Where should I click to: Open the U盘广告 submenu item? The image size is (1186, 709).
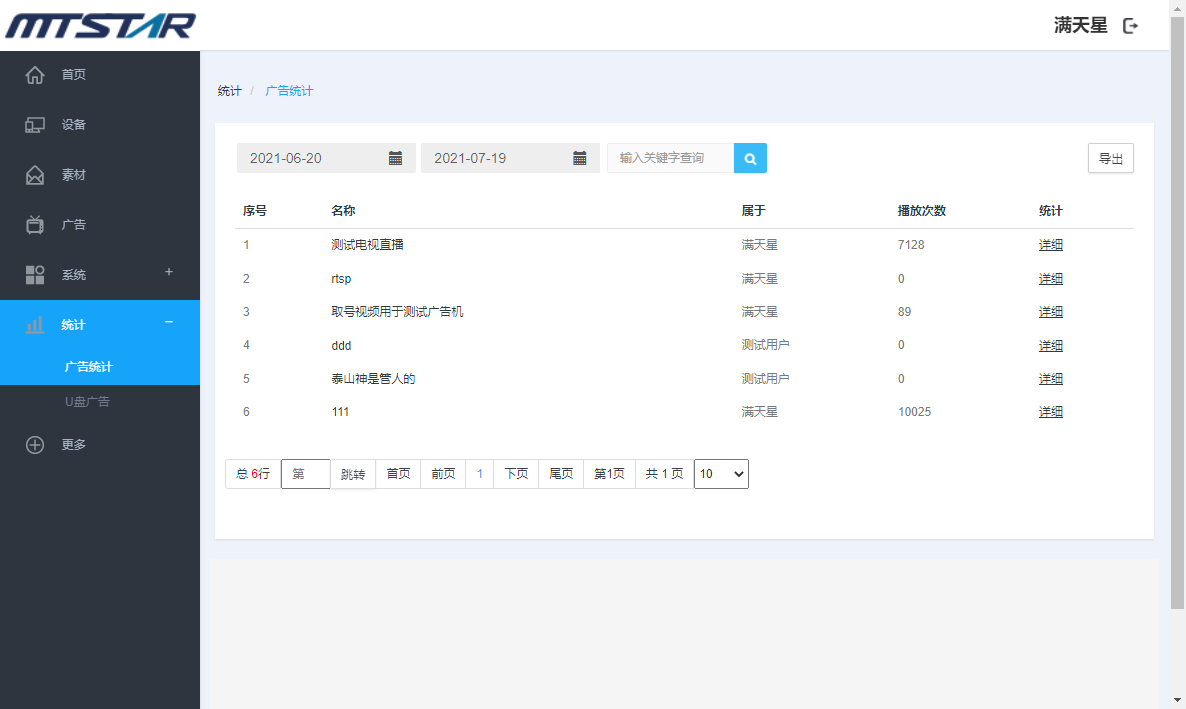point(87,402)
